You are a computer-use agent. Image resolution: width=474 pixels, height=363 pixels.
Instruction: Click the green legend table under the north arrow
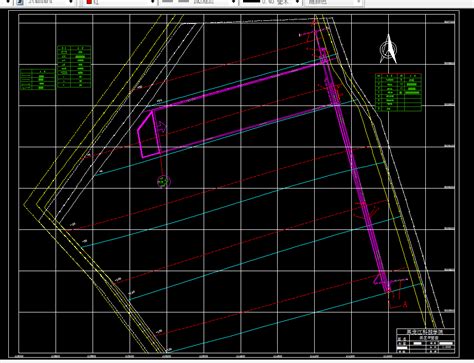pos(399,92)
